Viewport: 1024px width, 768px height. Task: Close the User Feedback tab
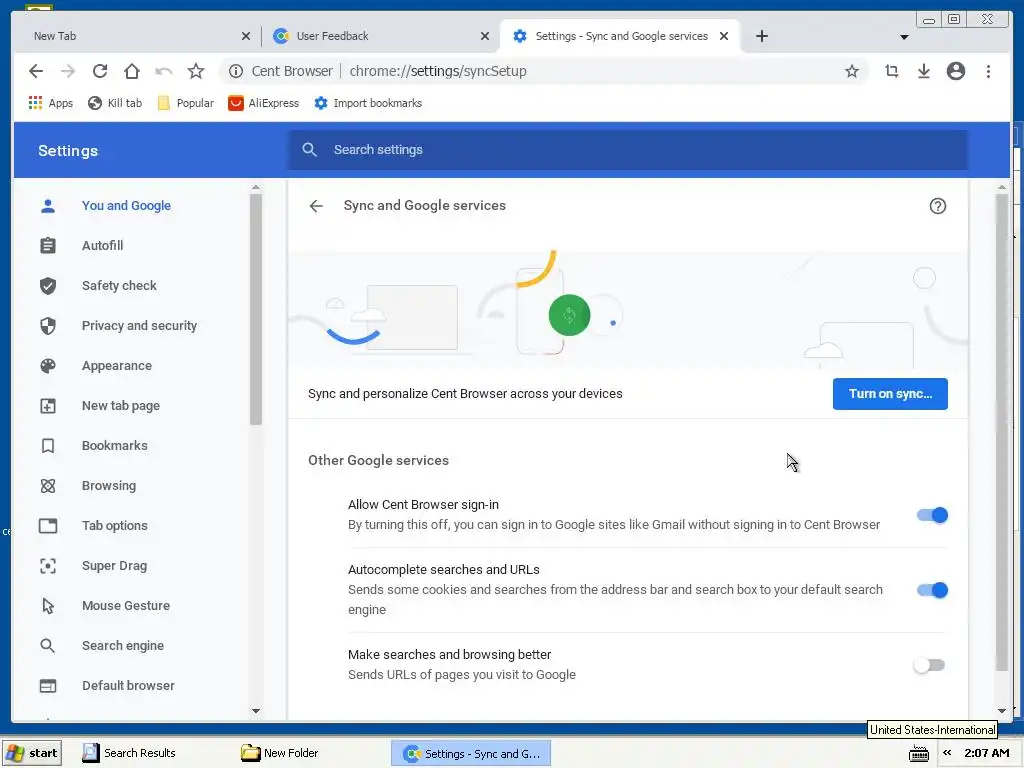pos(485,37)
